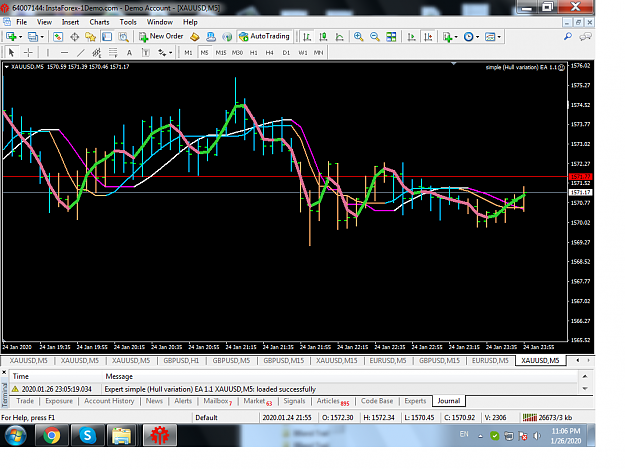Image resolution: width=625 pixels, height=469 pixels.
Task: Open Skype from the taskbar
Action: pyautogui.click(x=87, y=435)
